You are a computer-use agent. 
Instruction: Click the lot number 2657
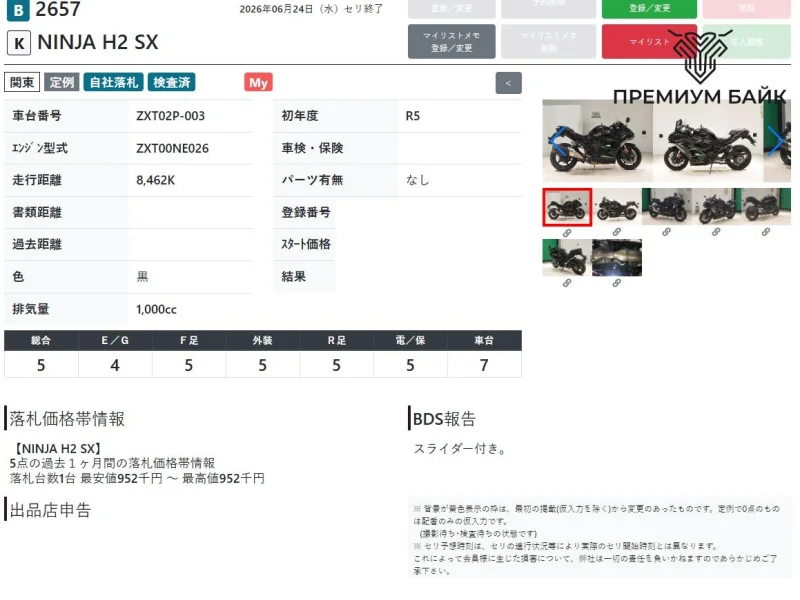click(x=58, y=9)
